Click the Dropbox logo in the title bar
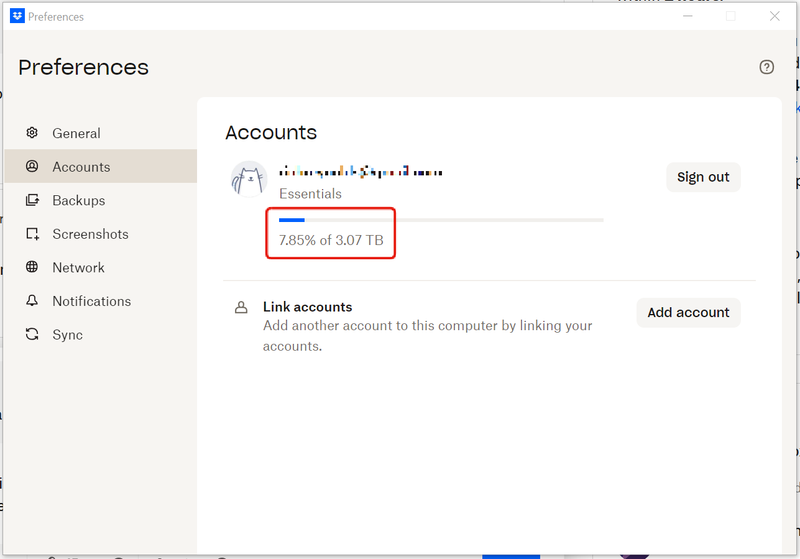Viewport: 800px width, 559px height. tap(17, 16)
